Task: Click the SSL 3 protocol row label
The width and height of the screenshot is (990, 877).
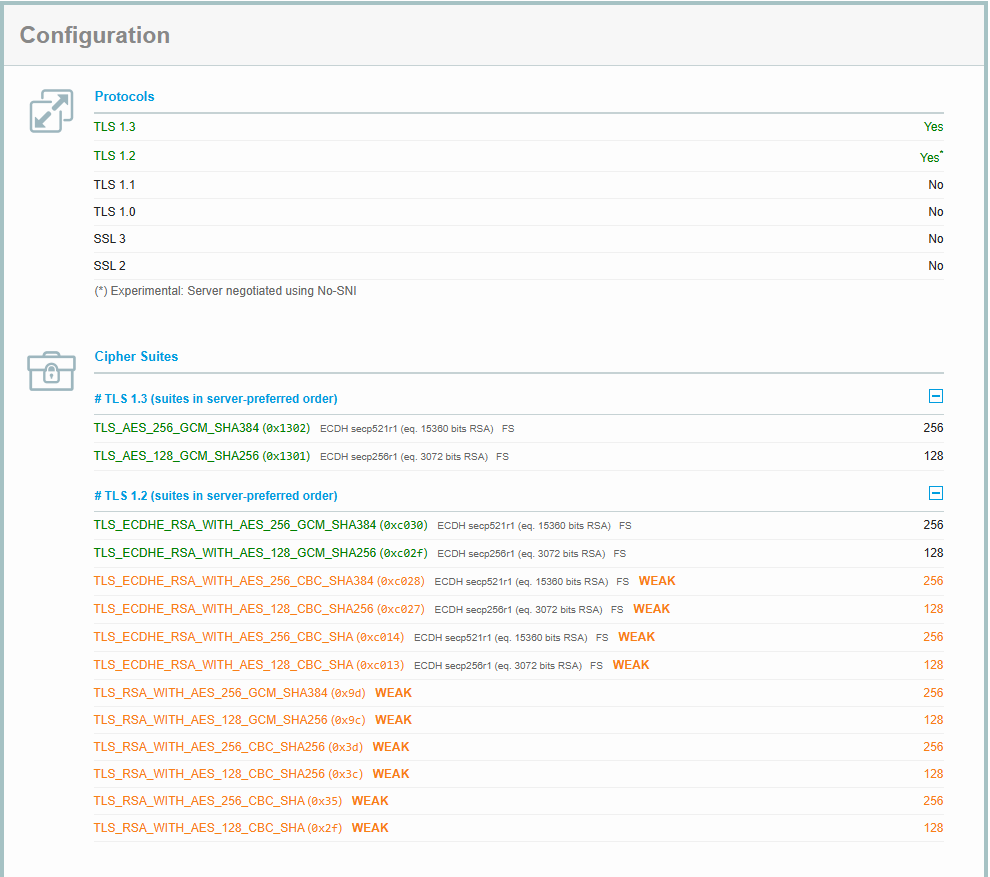Action: (110, 239)
